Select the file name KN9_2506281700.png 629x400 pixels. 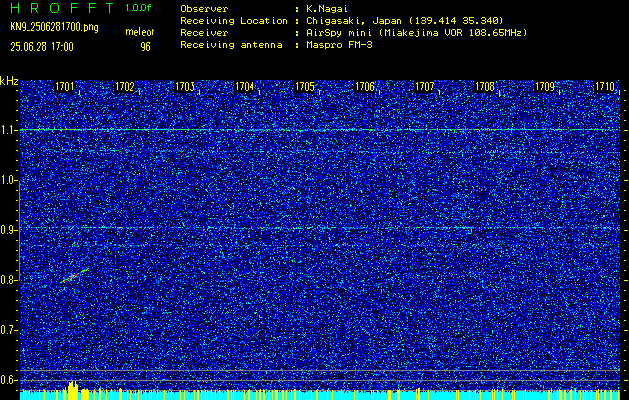tap(54, 27)
